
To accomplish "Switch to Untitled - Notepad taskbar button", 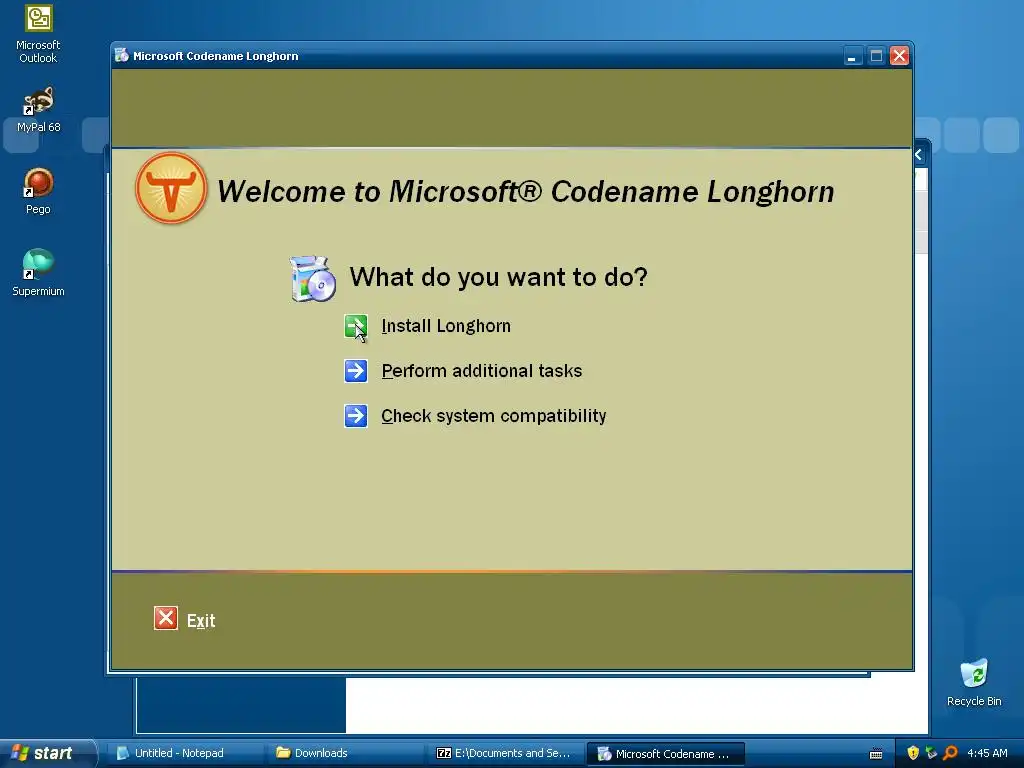I will 185,753.
